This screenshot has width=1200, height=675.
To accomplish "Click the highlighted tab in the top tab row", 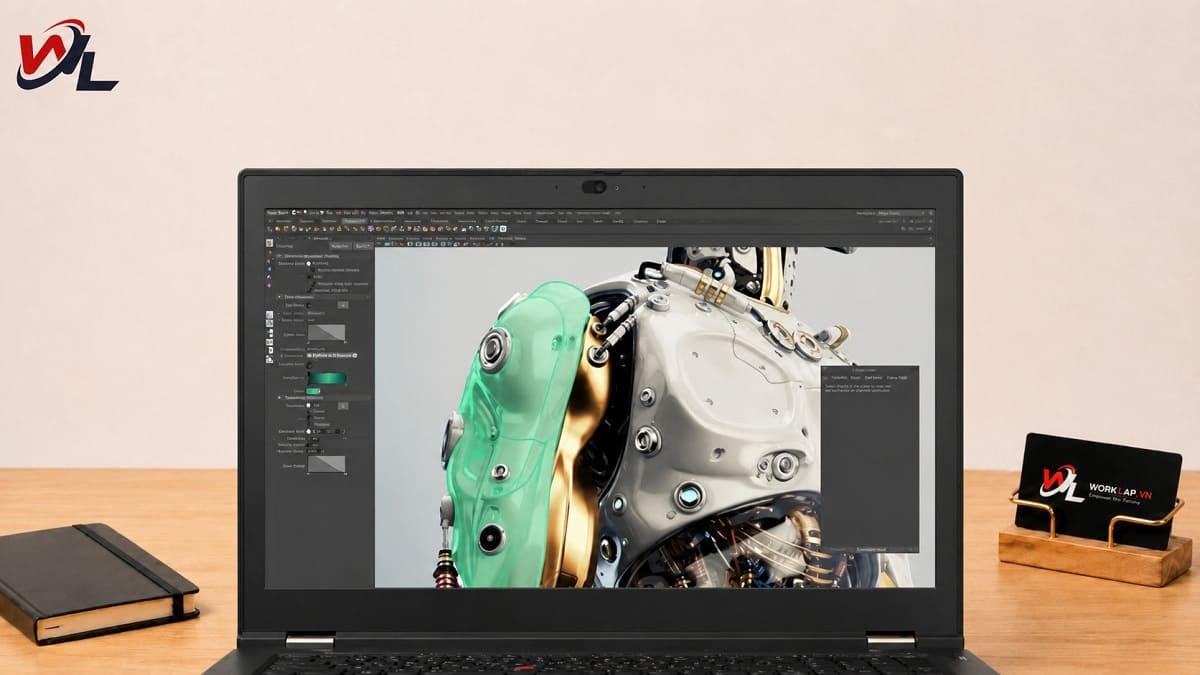I will [354, 221].
